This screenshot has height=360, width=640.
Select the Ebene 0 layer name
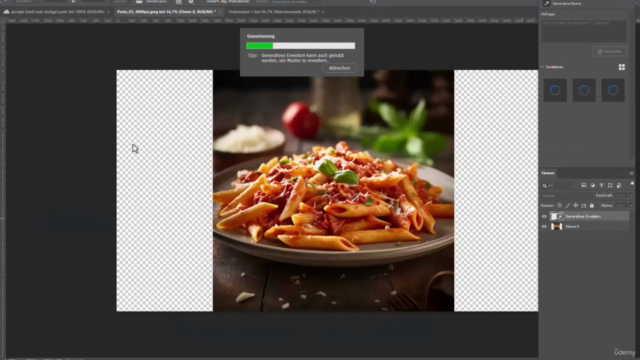pyautogui.click(x=572, y=227)
